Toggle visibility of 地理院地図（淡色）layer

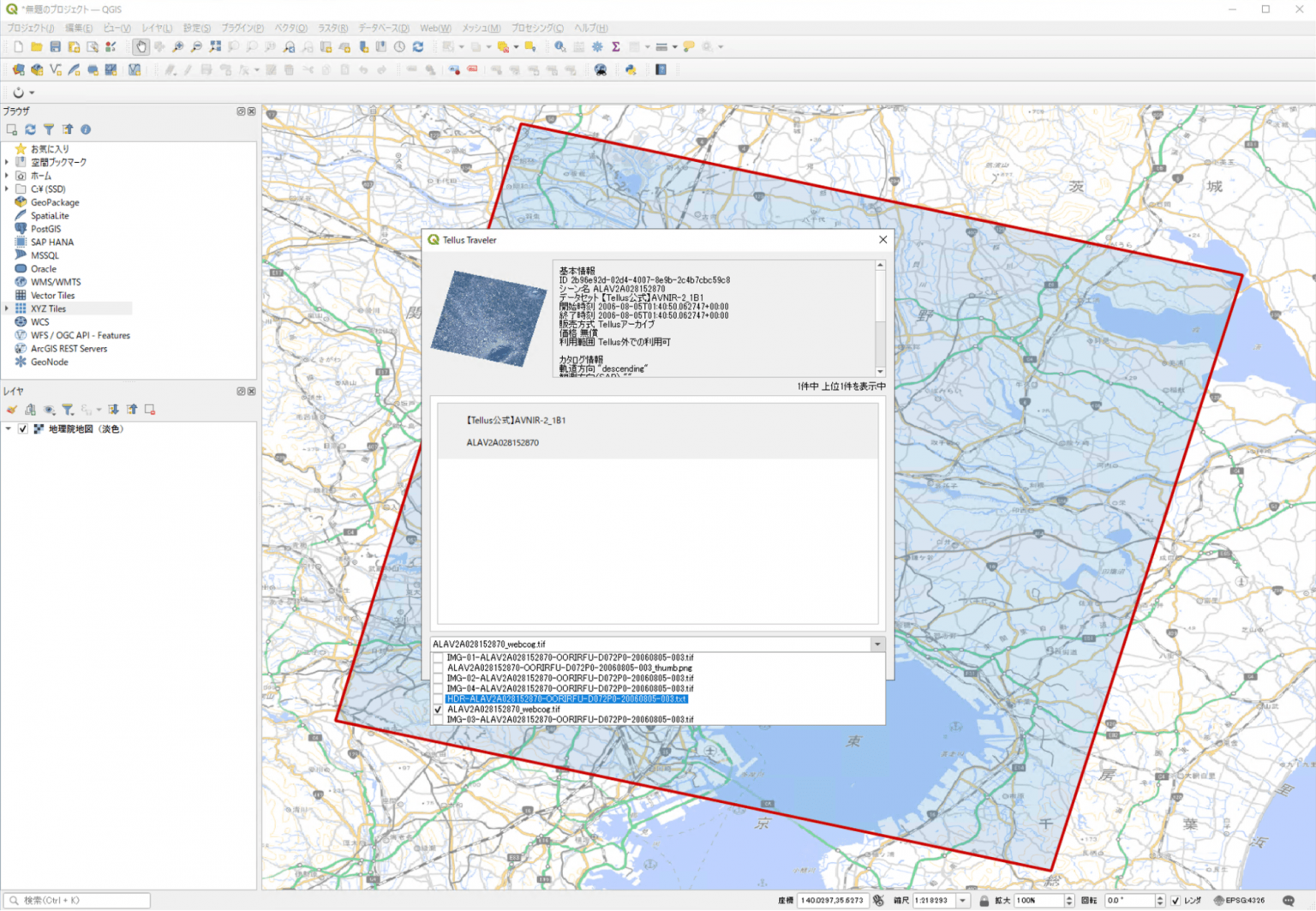[x=23, y=429]
